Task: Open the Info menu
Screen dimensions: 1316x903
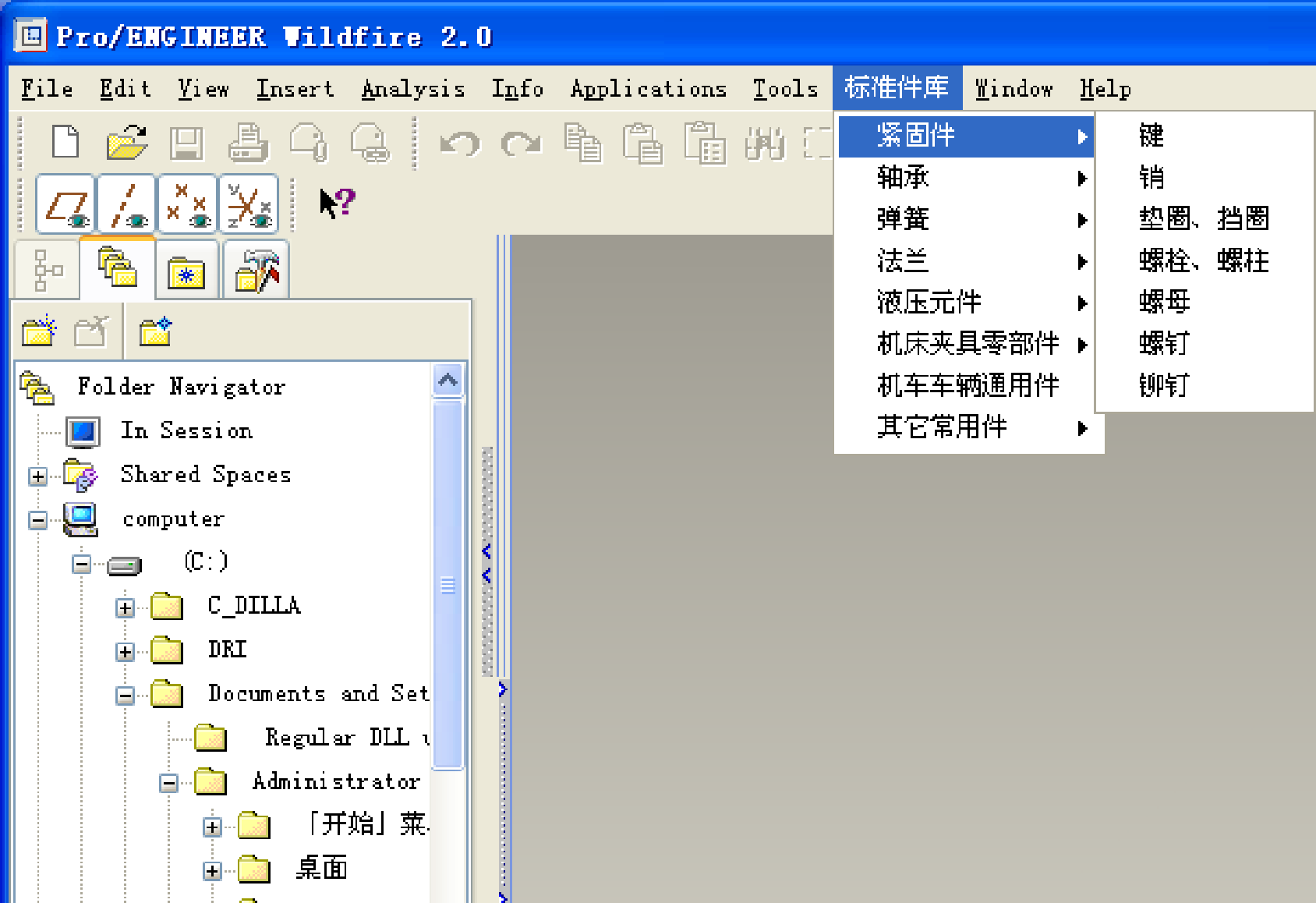Action: (x=517, y=89)
